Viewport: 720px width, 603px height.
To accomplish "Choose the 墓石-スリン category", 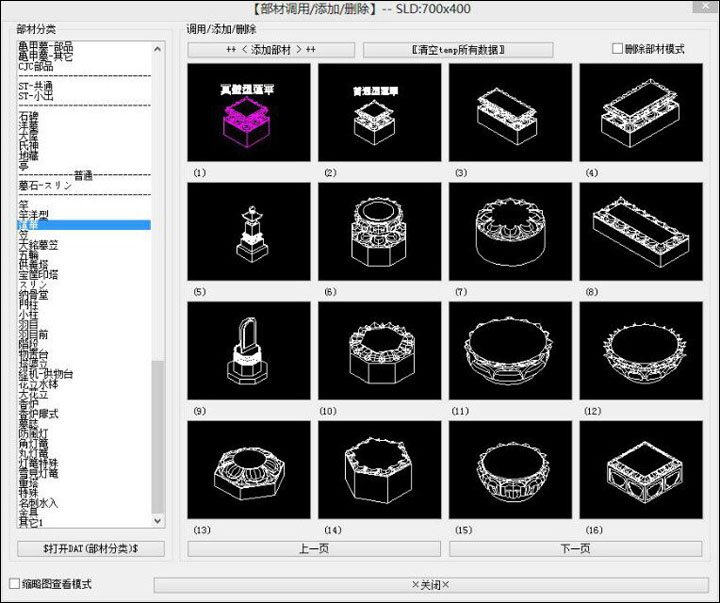I will click(x=45, y=186).
